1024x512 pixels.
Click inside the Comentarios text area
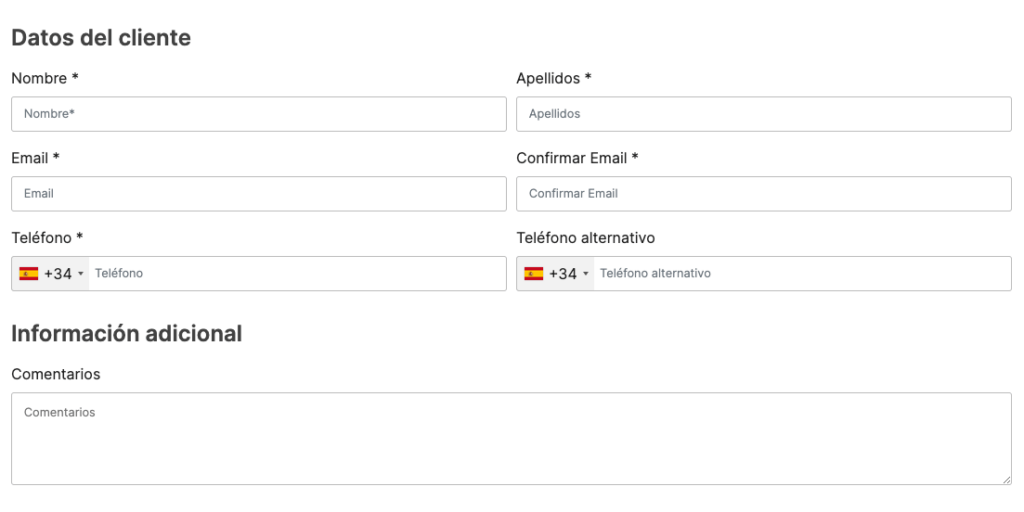pyautogui.click(x=511, y=439)
